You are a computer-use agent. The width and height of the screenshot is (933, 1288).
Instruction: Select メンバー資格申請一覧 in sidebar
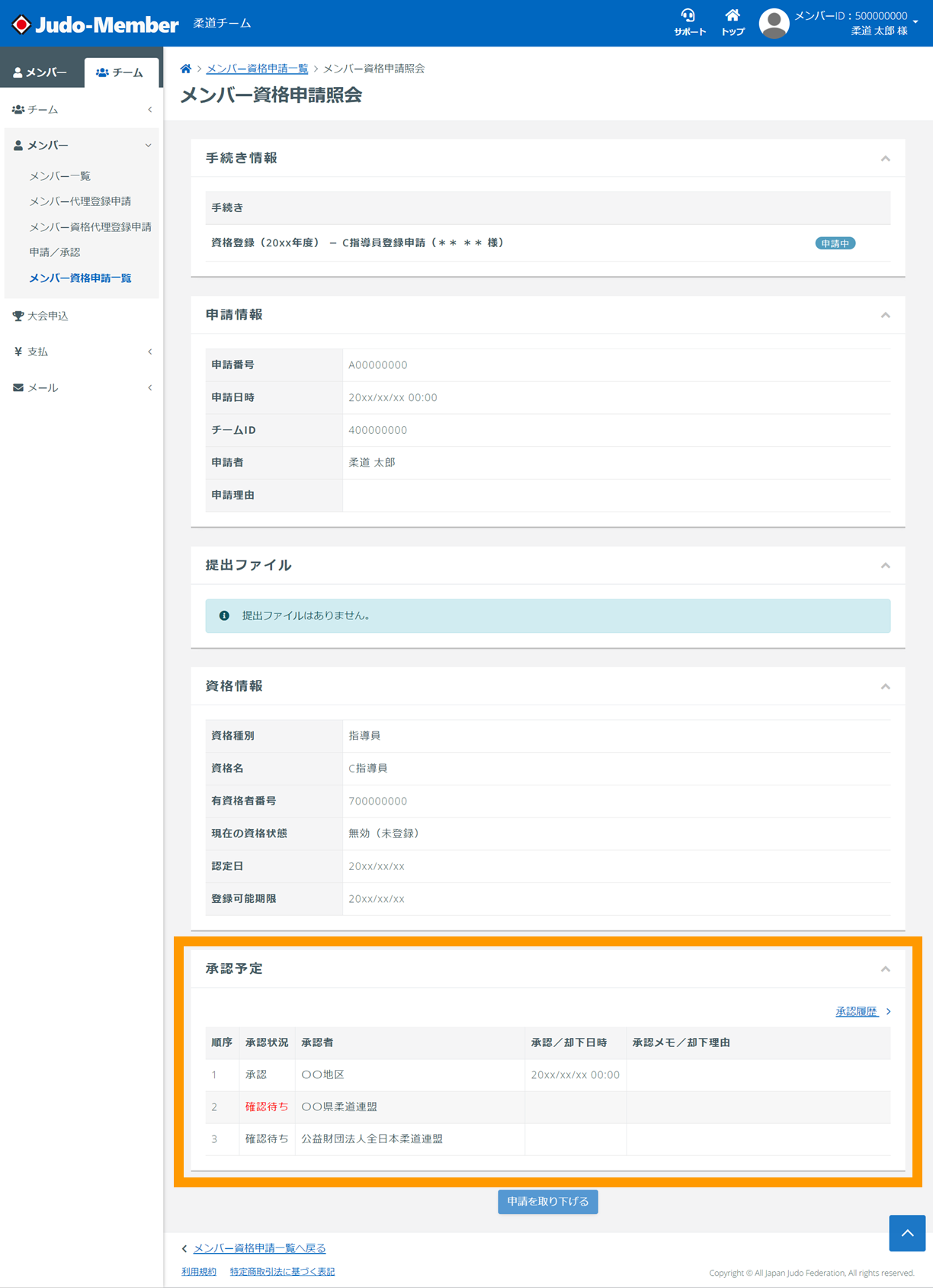point(80,278)
